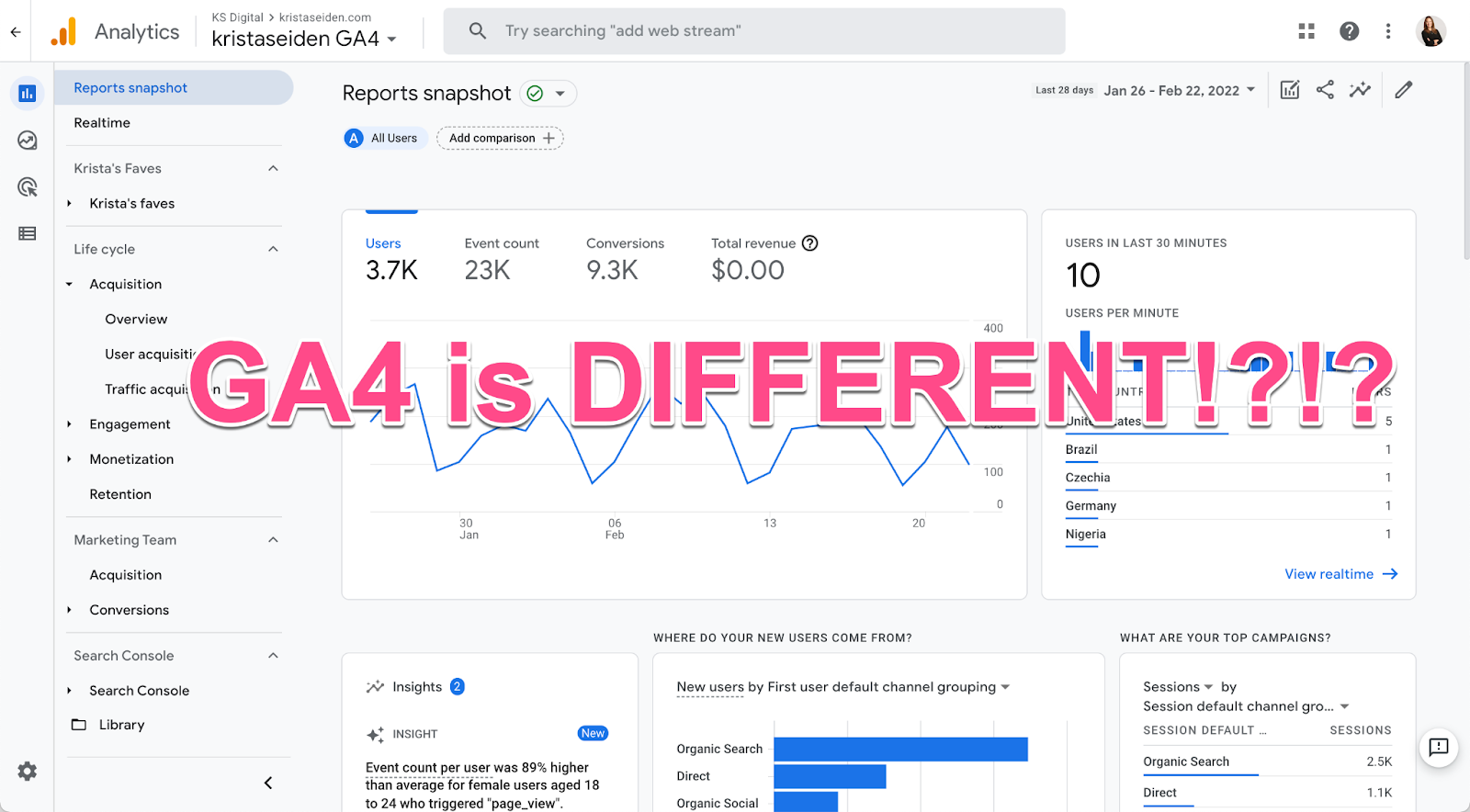The width and height of the screenshot is (1470, 812).
Task: Select Reports snapshot in sidebar
Action: 173,87
